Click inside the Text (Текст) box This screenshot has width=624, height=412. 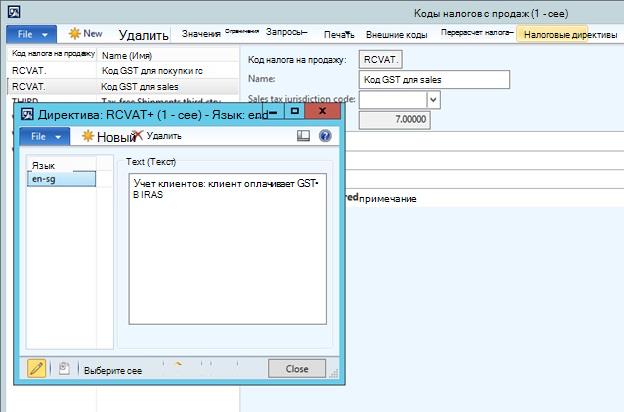(228, 249)
